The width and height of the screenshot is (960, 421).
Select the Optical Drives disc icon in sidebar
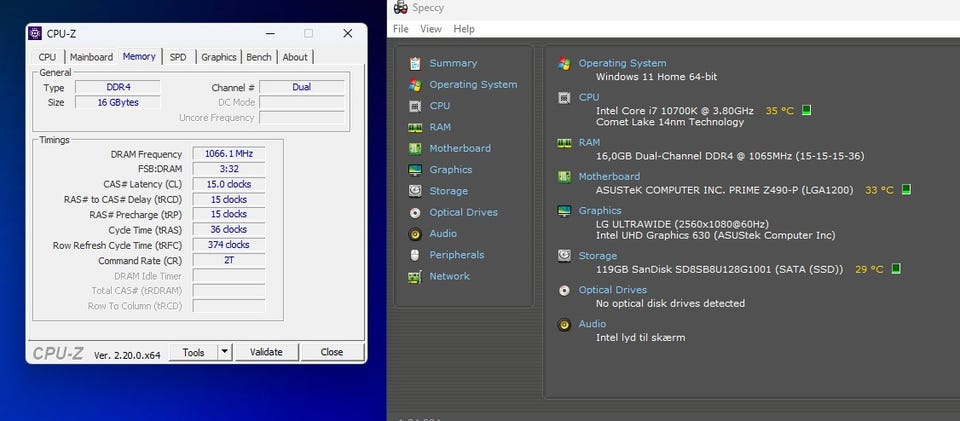click(x=415, y=212)
